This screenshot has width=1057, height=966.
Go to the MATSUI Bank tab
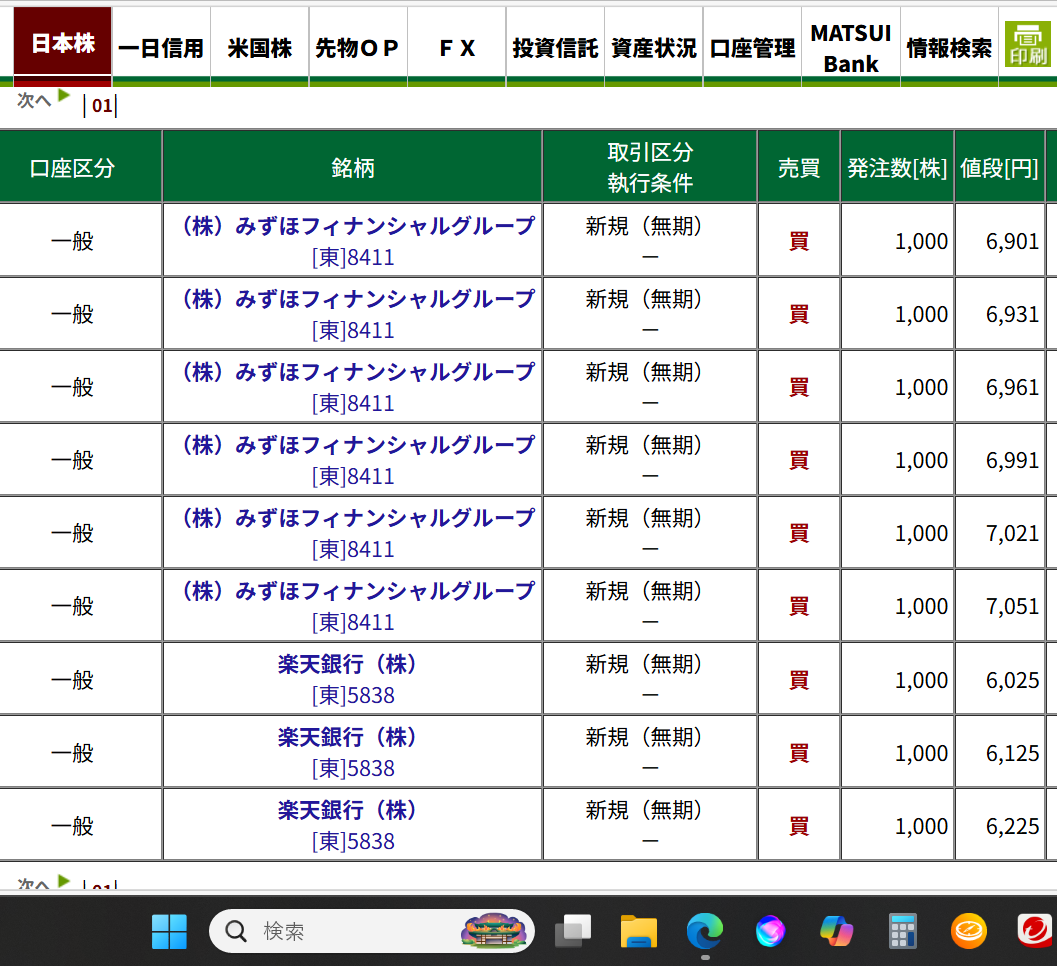click(x=850, y=47)
